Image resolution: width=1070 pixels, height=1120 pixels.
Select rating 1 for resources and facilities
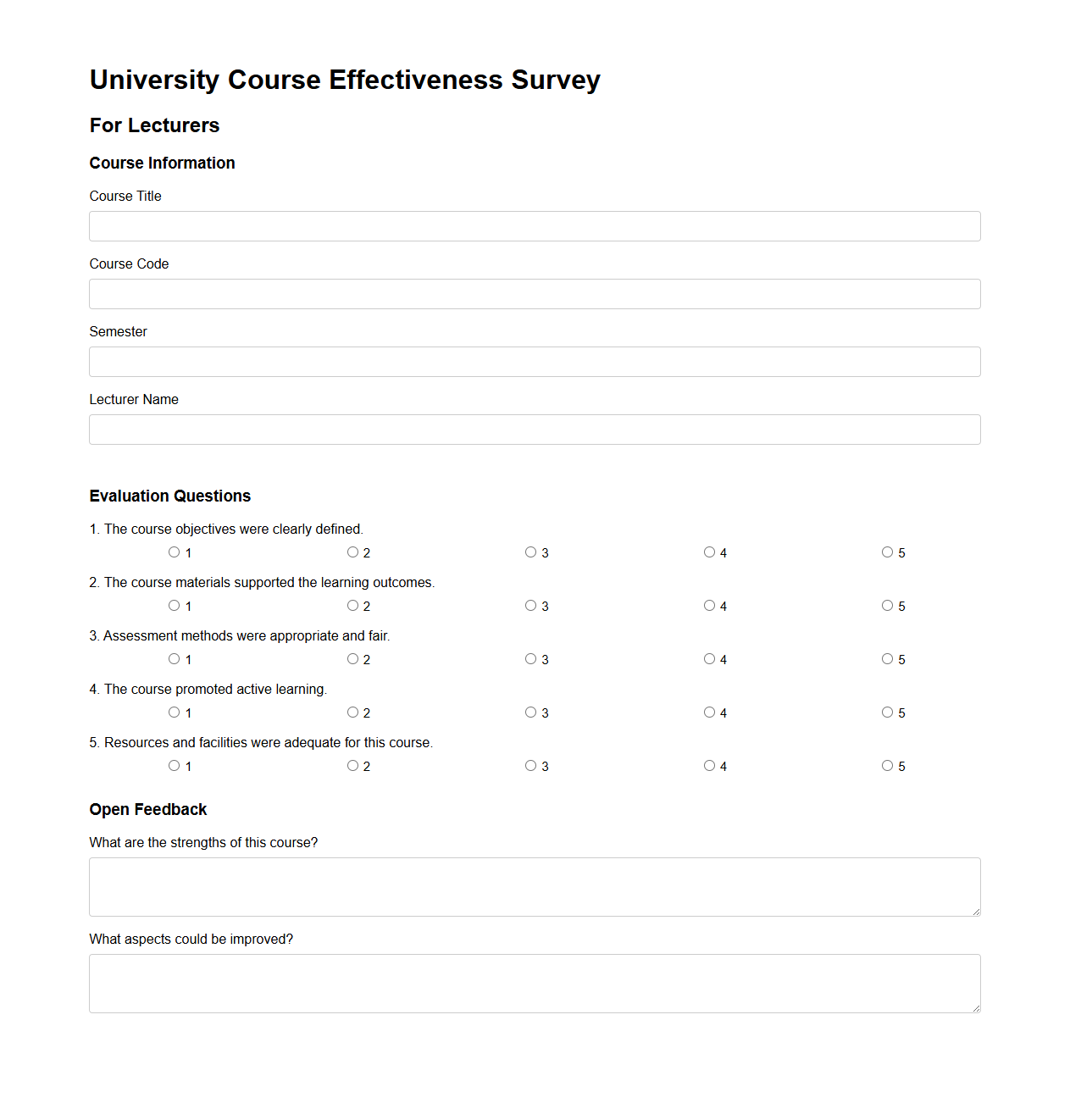174,765
